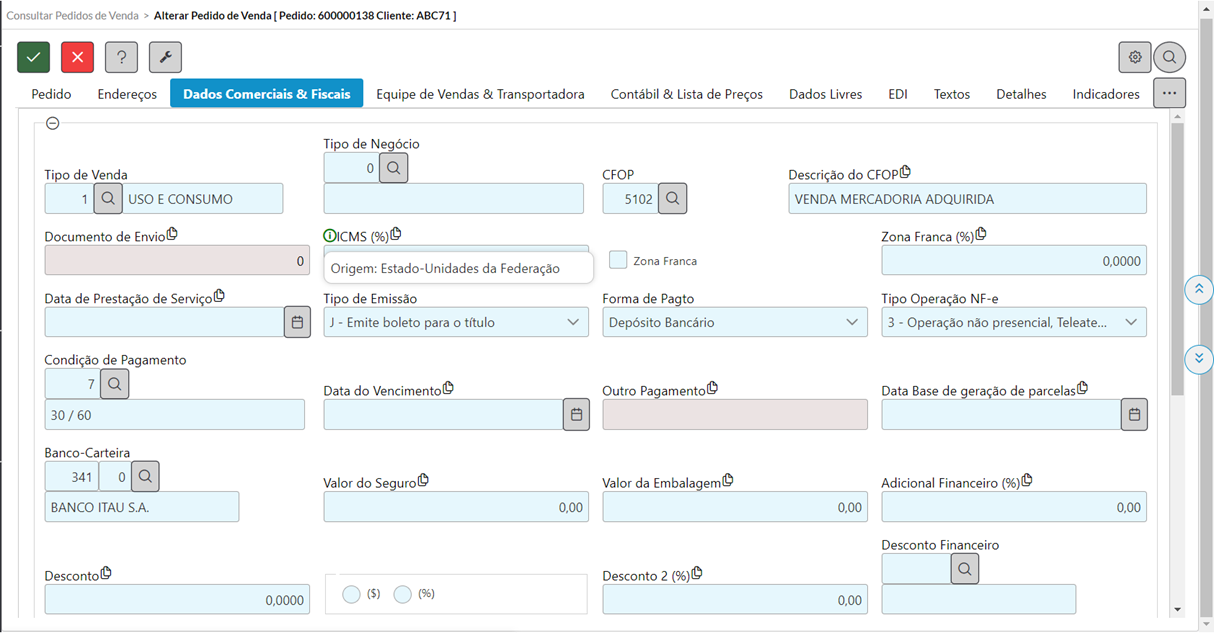The image size is (1214, 633).
Task: Click copy icon beside Valor da Embalagem
Action: pyautogui.click(x=727, y=480)
